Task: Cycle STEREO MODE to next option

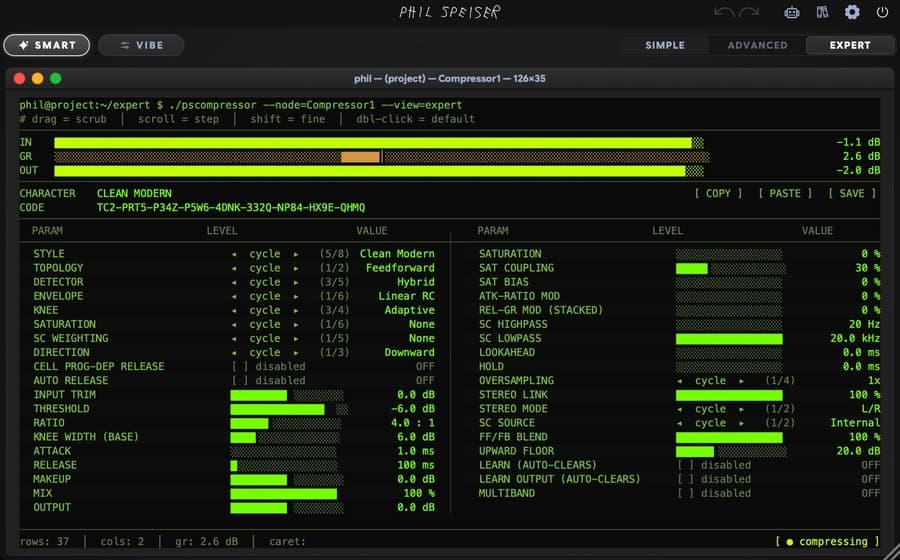Action: tap(742, 409)
